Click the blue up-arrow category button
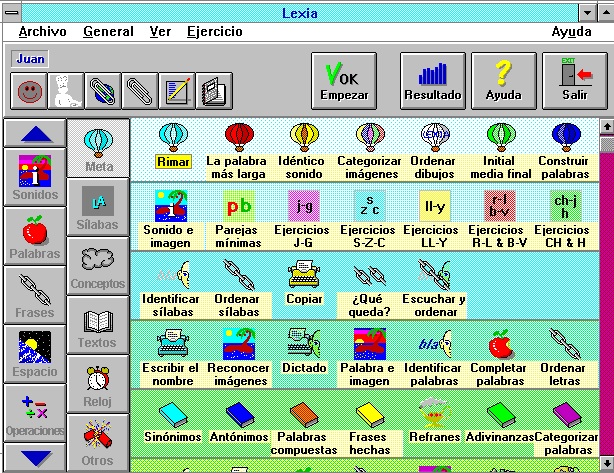The height and width of the screenshot is (473, 614). tap(35, 134)
